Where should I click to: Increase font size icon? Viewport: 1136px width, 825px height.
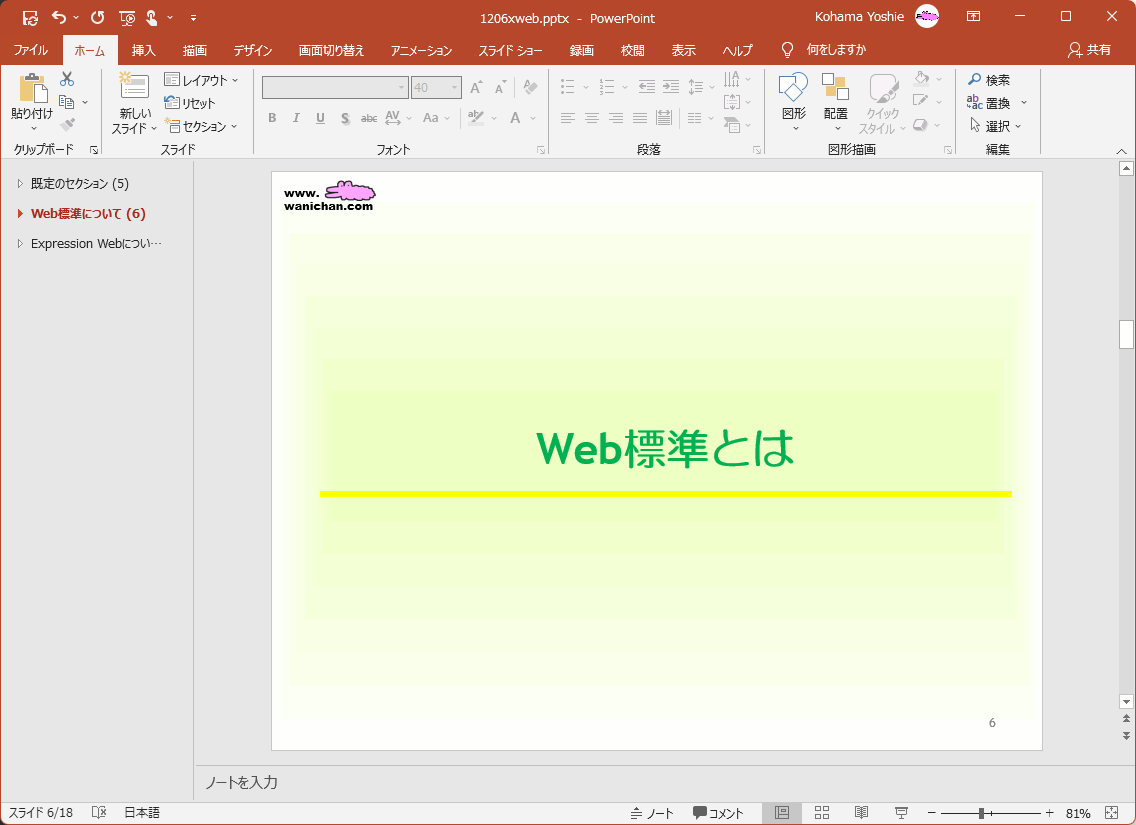pyautogui.click(x=476, y=88)
